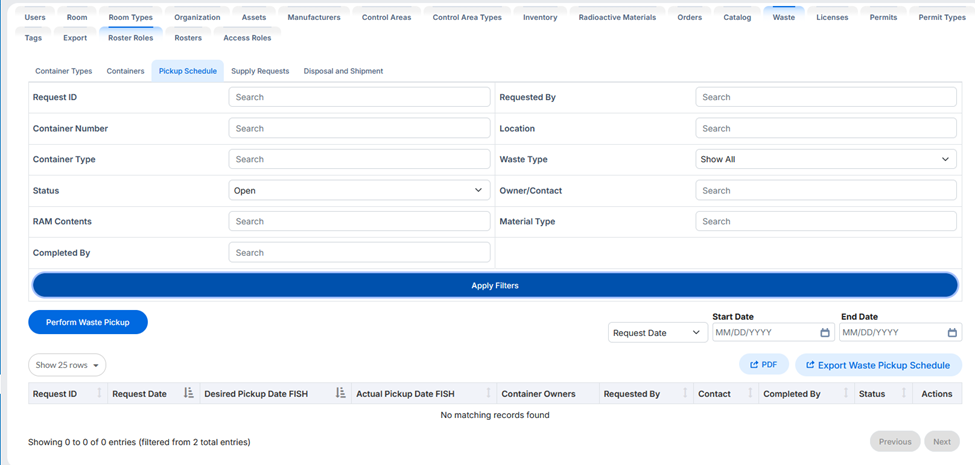The height and width of the screenshot is (465, 975).
Task: Export table as PDF
Action: 764,365
